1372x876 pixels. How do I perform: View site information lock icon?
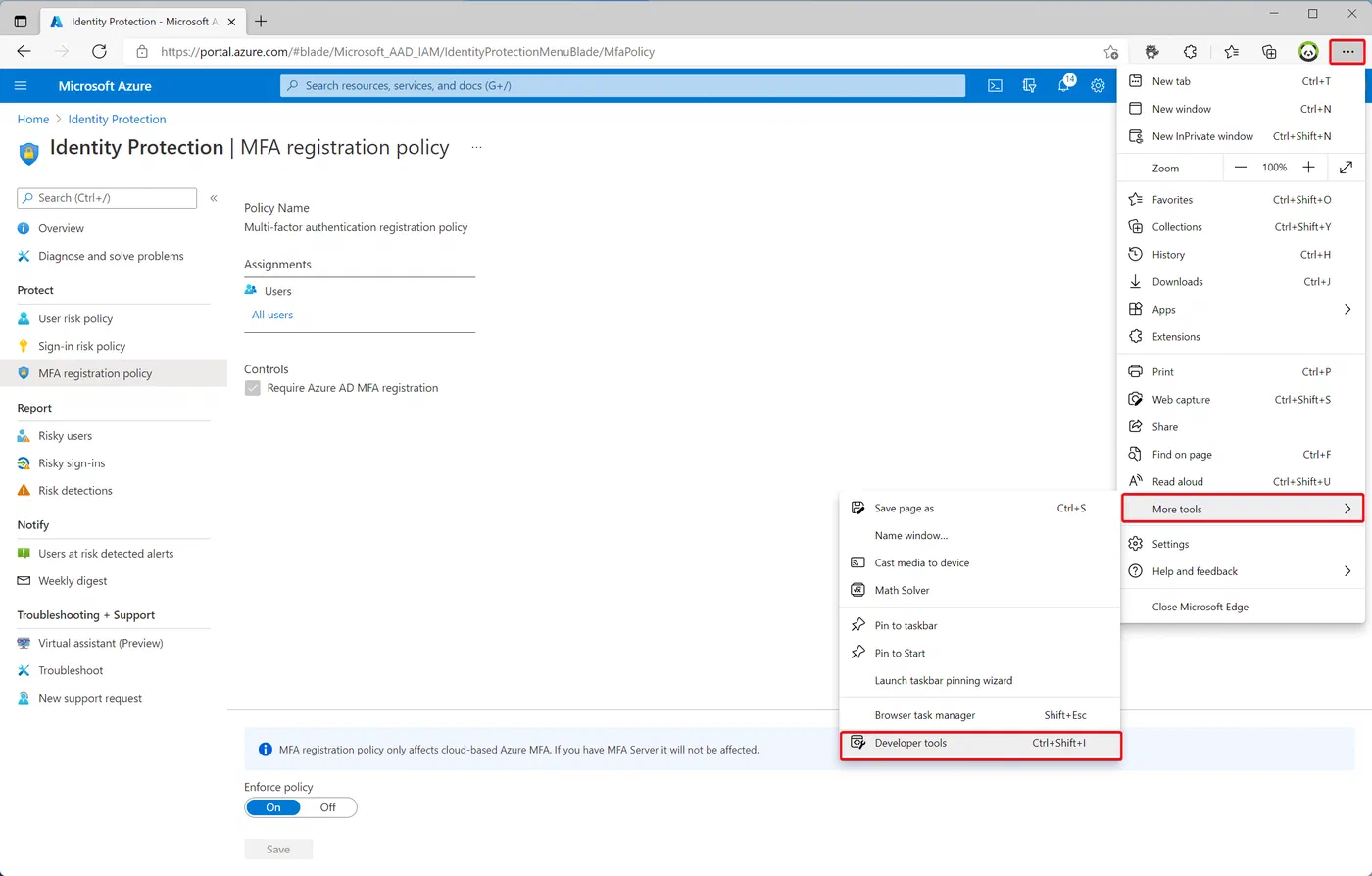[142, 52]
